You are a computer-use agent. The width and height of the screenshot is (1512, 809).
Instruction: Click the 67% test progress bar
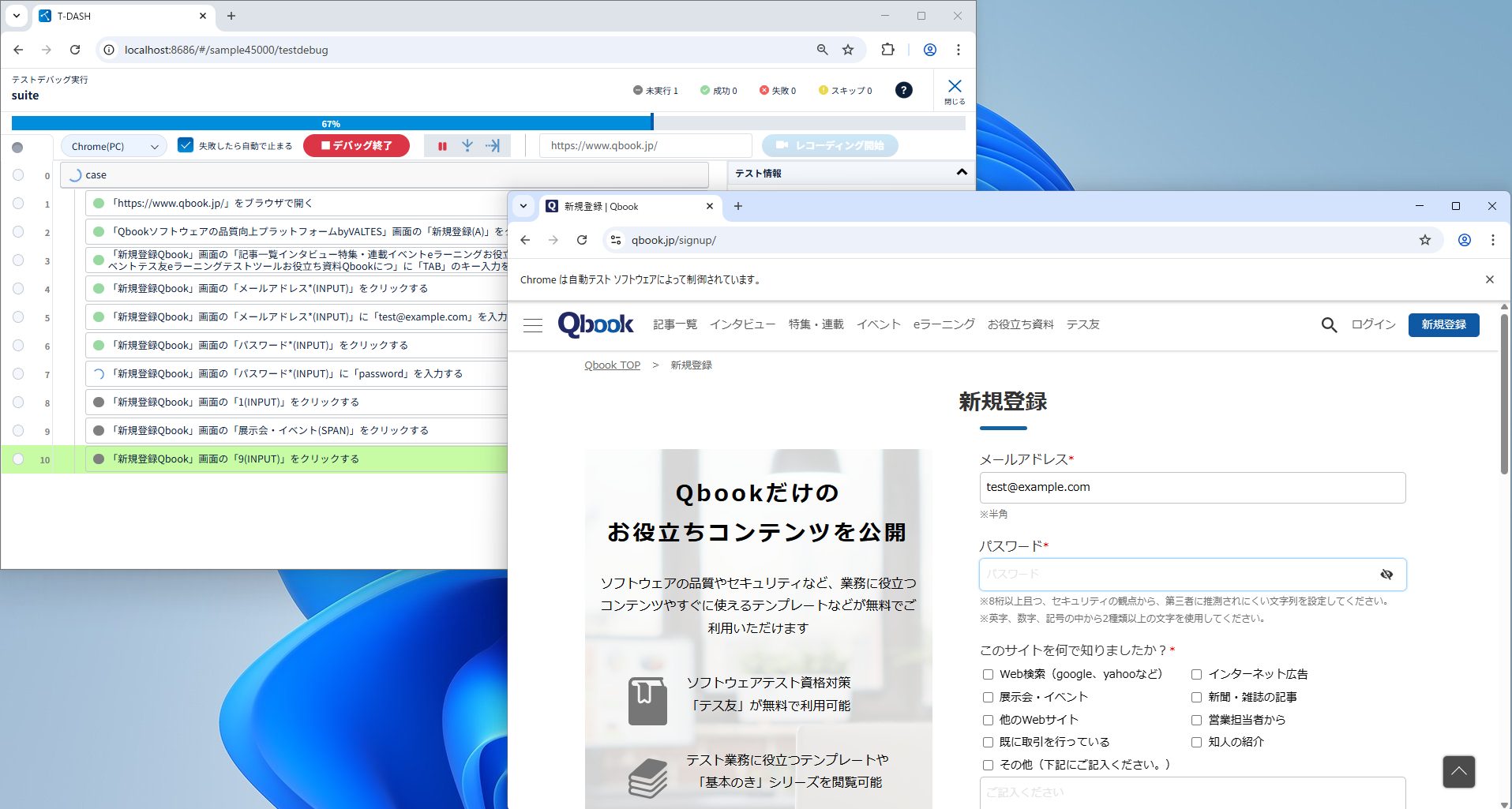pyautogui.click(x=331, y=123)
